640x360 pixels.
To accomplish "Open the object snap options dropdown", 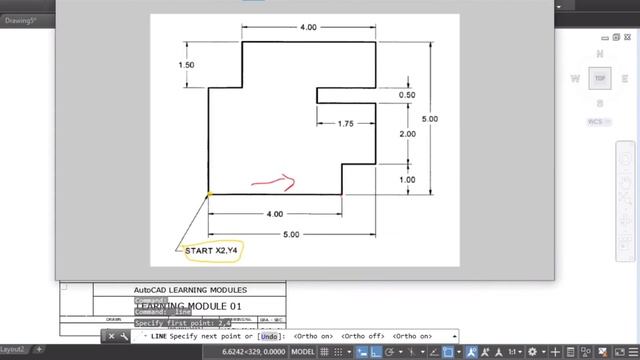I will 459,352.
